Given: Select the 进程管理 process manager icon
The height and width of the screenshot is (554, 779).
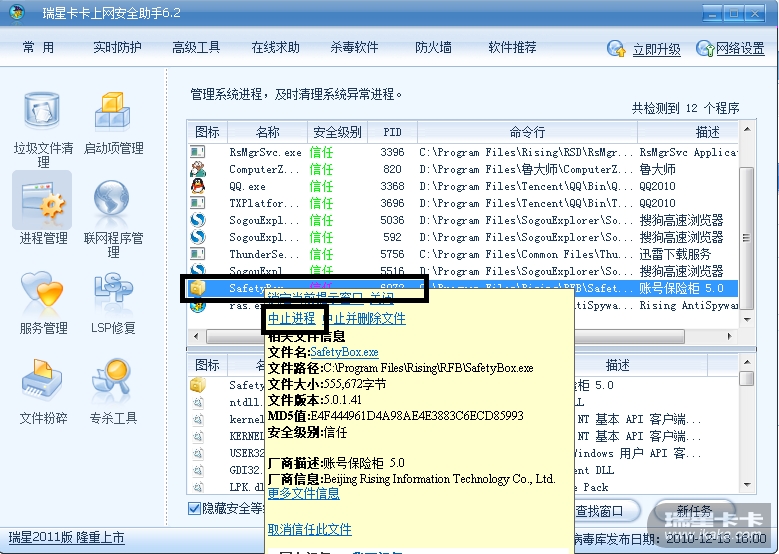Looking at the screenshot, I should [x=43, y=201].
